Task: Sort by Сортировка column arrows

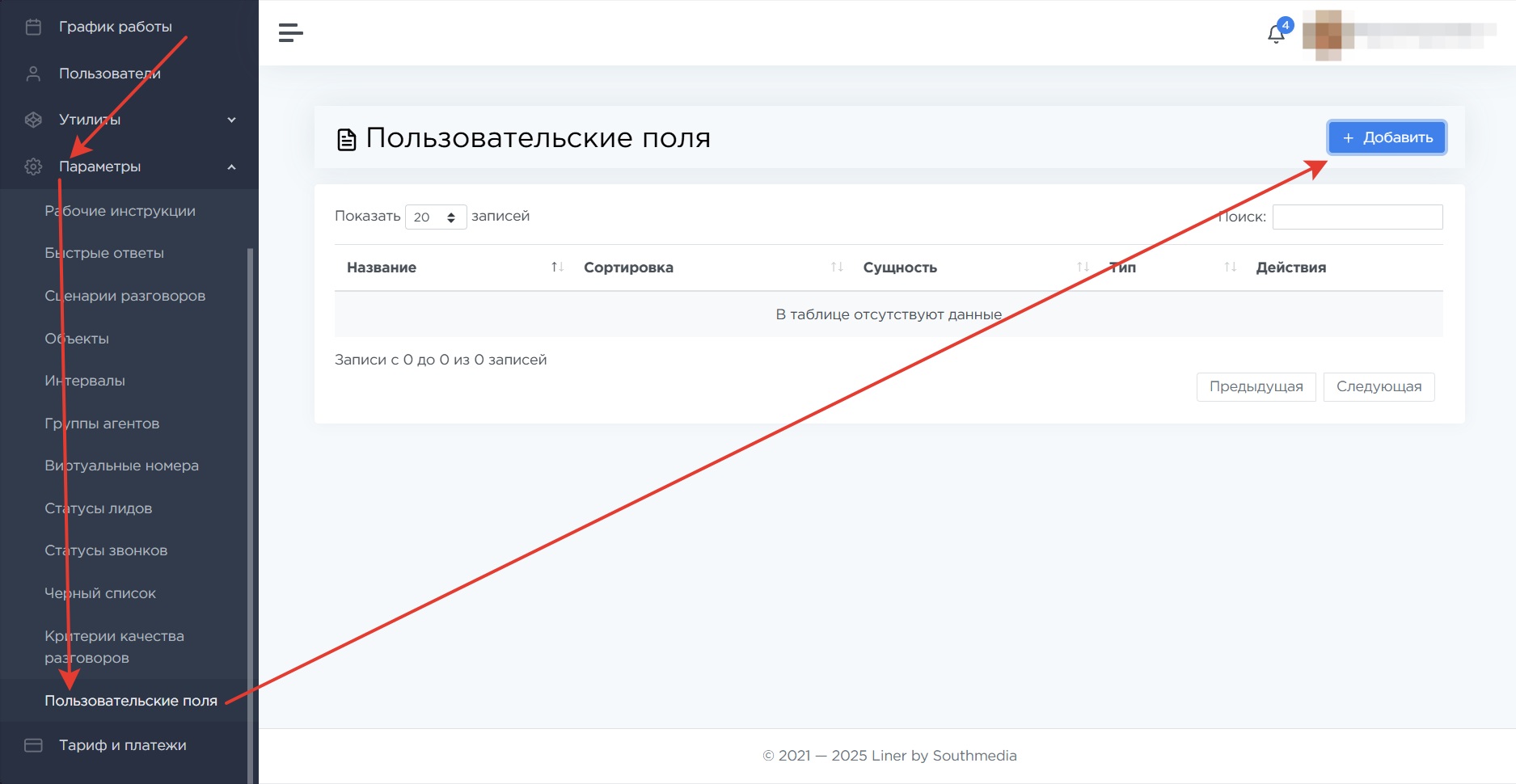Action: point(837,268)
